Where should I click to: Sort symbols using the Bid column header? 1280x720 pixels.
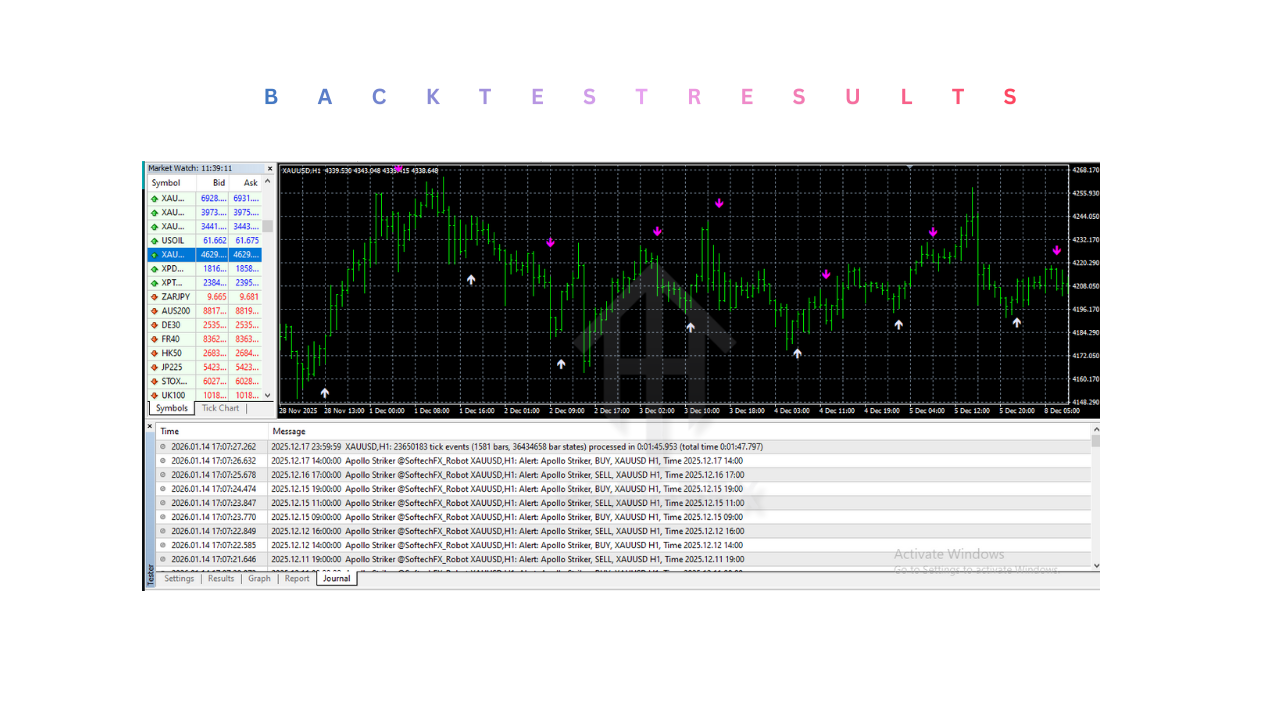coord(218,182)
